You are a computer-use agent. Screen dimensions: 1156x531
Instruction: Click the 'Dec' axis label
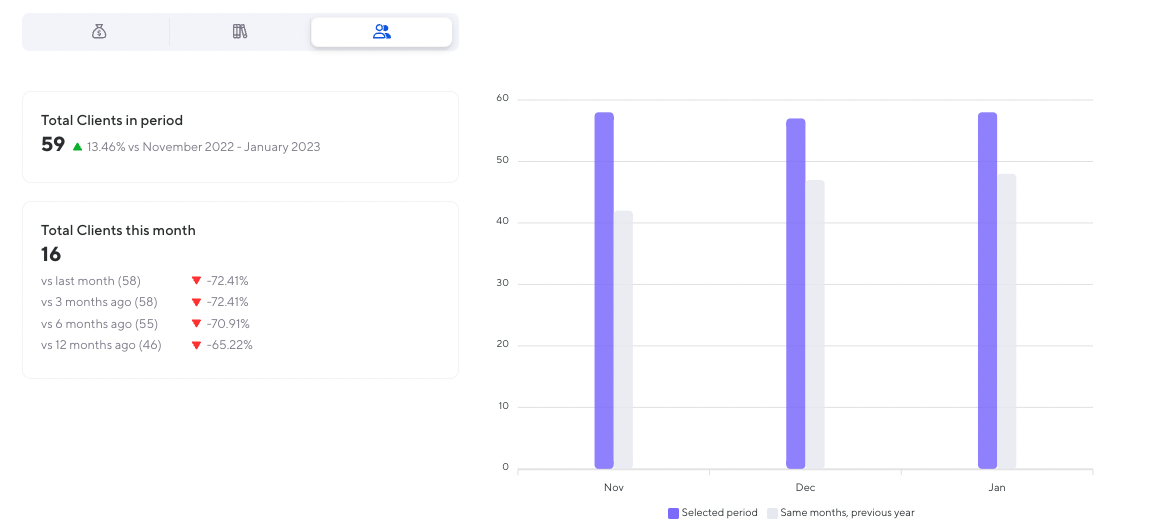coord(805,488)
